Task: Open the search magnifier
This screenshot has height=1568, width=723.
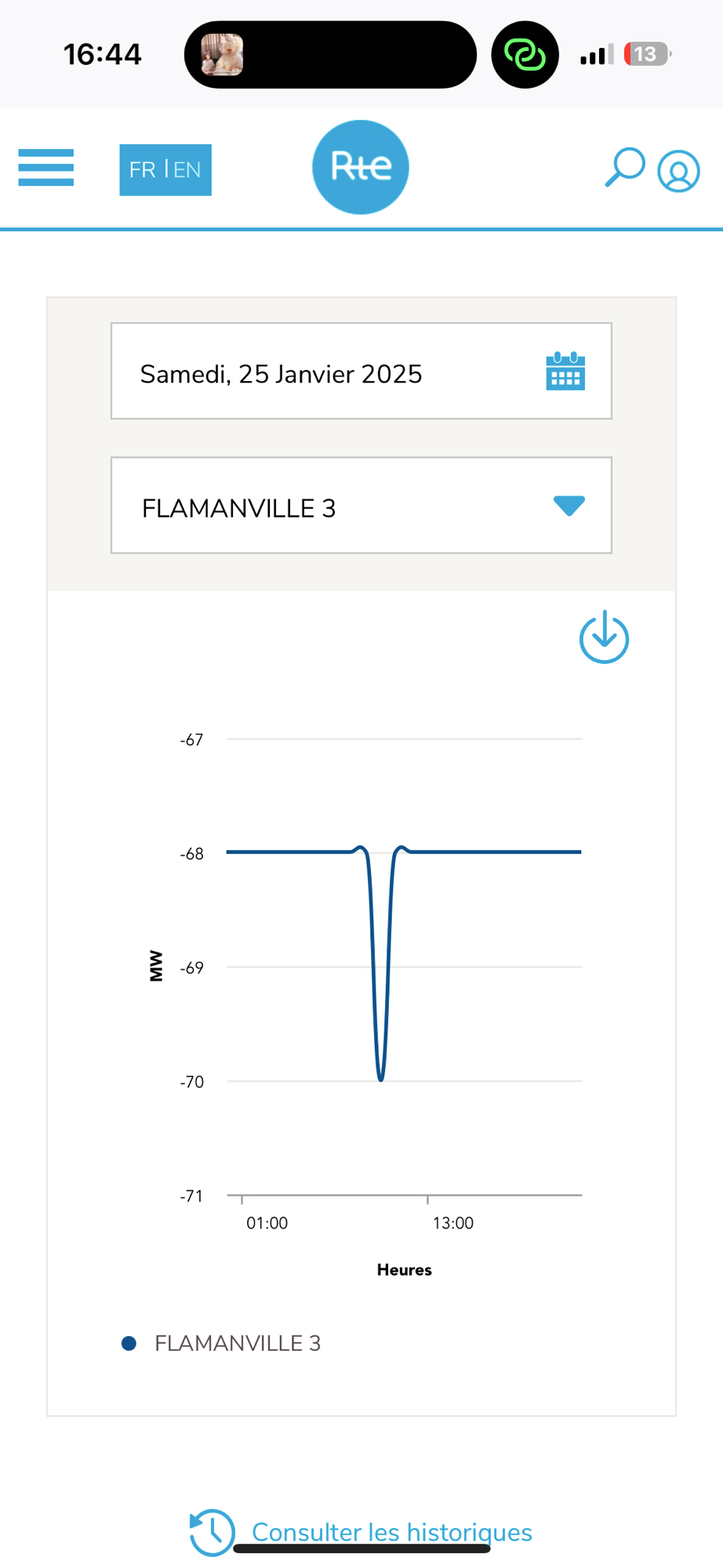Action: click(625, 167)
